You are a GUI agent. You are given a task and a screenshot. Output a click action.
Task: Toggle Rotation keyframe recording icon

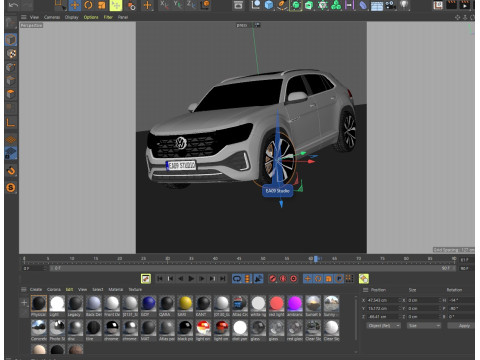coord(318,279)
